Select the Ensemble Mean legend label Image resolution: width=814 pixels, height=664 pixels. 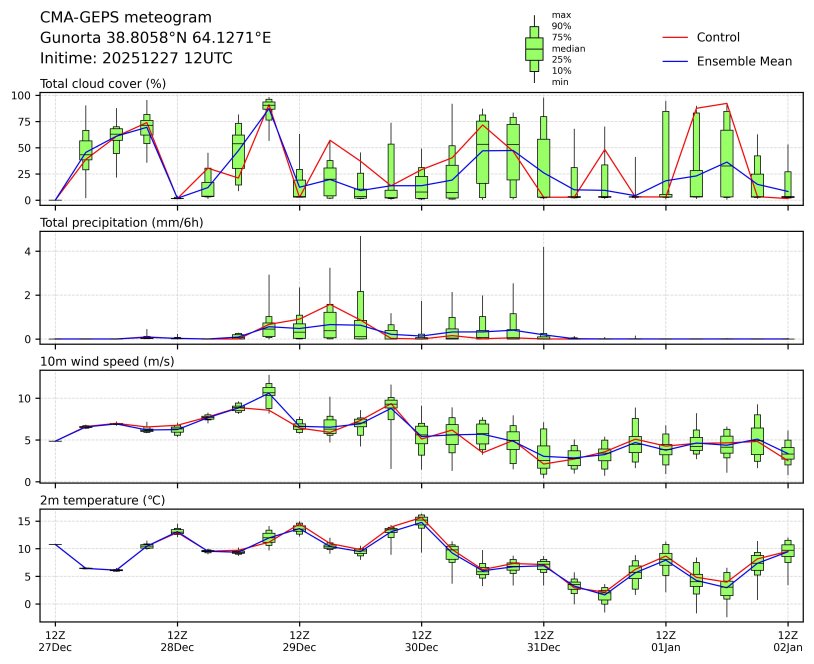click(744, 61)
